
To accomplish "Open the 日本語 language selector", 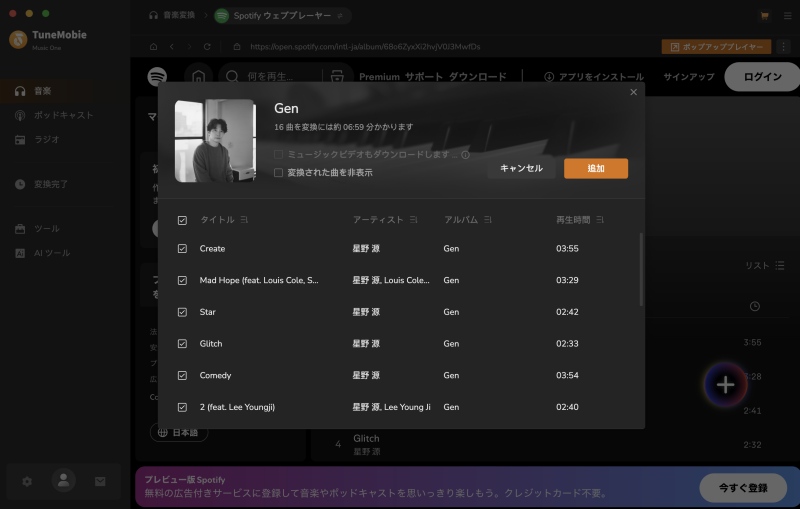I will click(x=179, y=432).
